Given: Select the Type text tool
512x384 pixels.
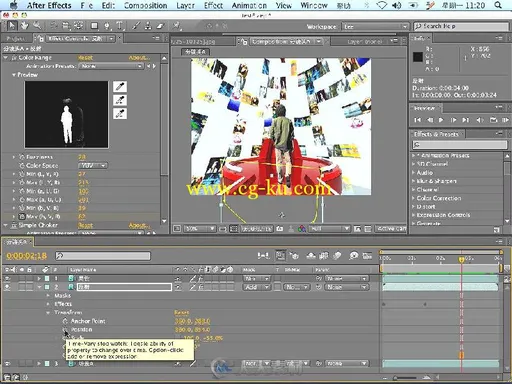Looking at the screenshot, I should tap(119, 26).
